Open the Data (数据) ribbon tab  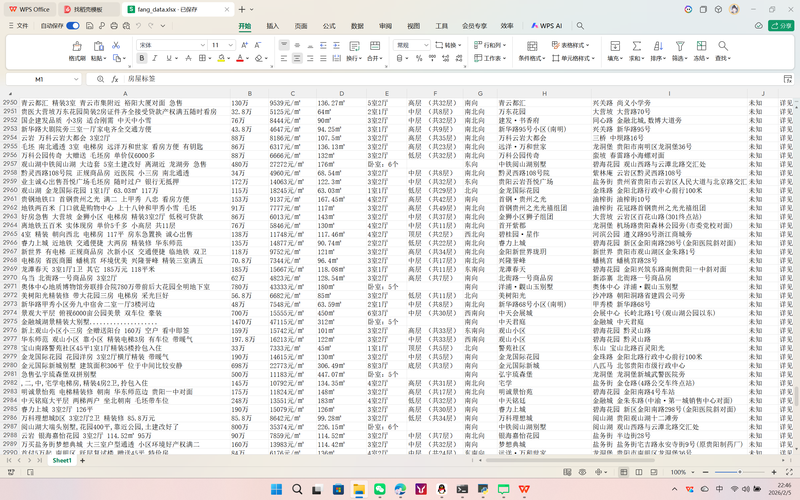pyautogui.click(x=358, y=25)
